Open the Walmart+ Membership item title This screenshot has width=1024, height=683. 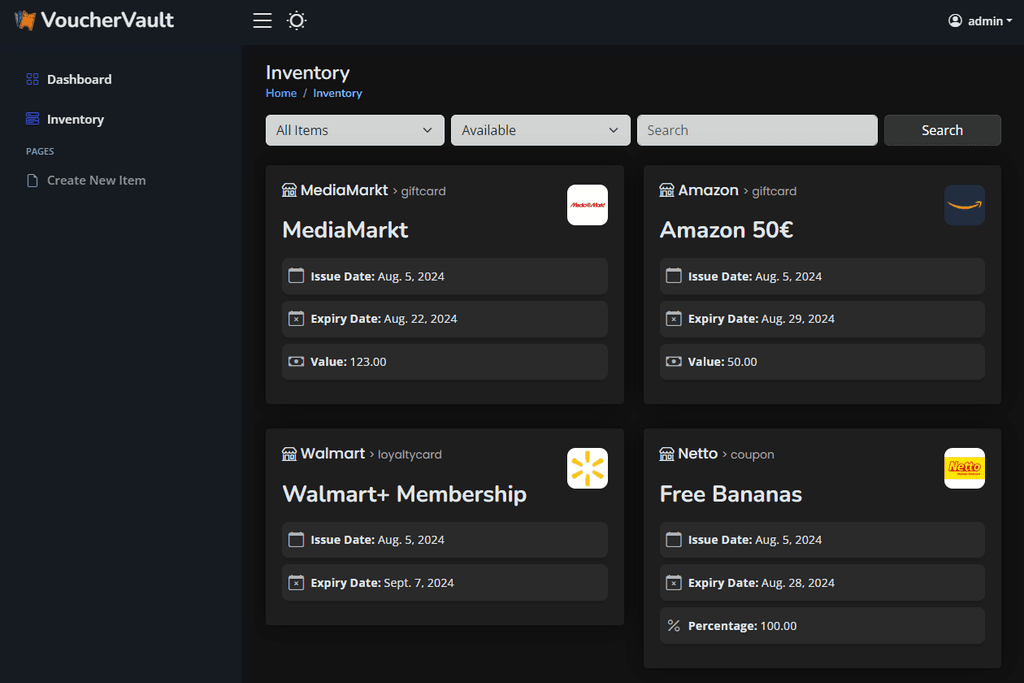click(404, 494)
